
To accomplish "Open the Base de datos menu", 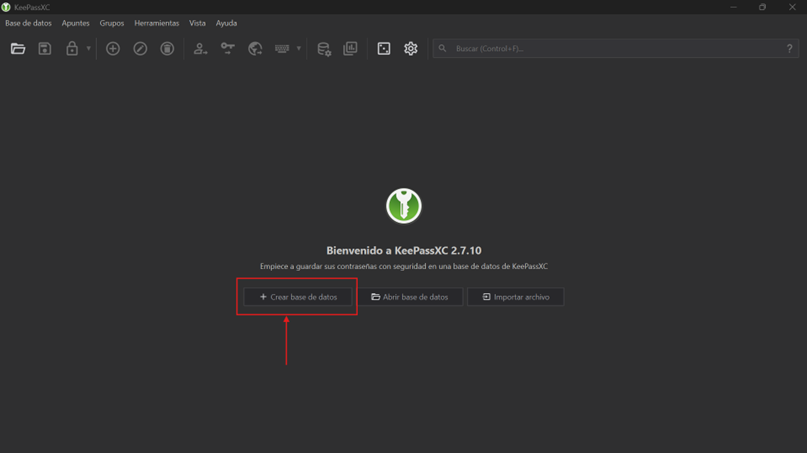I will (x=28, y=23).
